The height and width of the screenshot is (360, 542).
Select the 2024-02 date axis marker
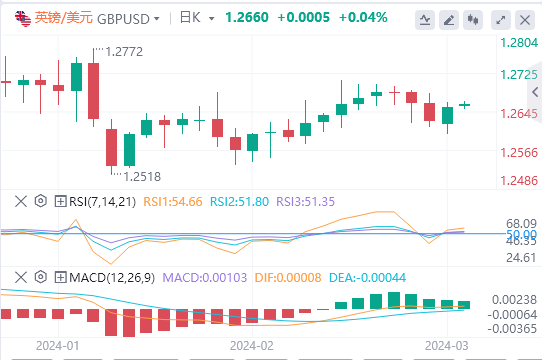pos(252,346)
